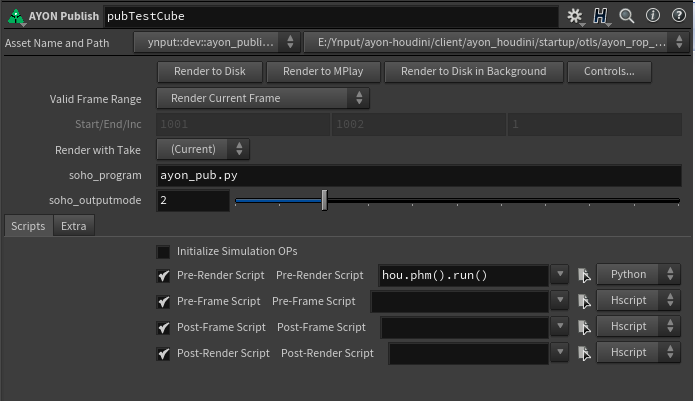This screenshot has height=401, width=695.
Task: Click file chooser icon for Post-Render Script
Action: (x=585, y=353)
